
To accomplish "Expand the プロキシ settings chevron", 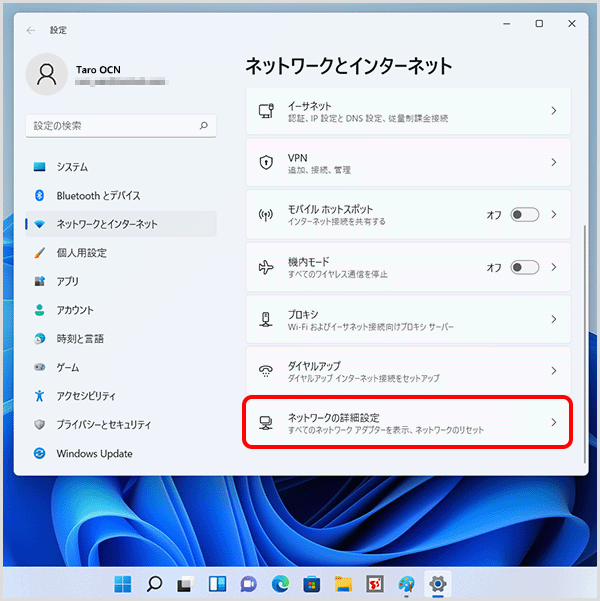I will [x=554, y=319].
